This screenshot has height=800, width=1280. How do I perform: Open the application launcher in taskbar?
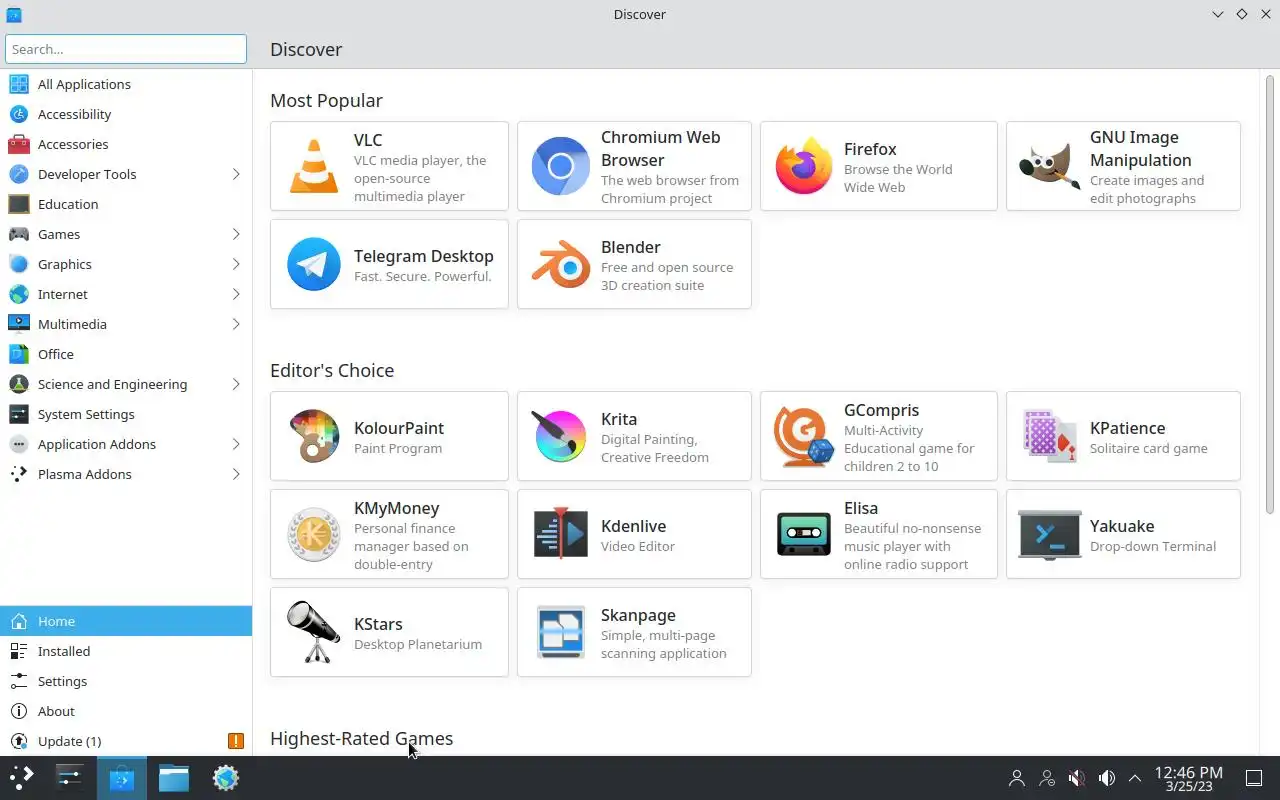coord(21,777)
